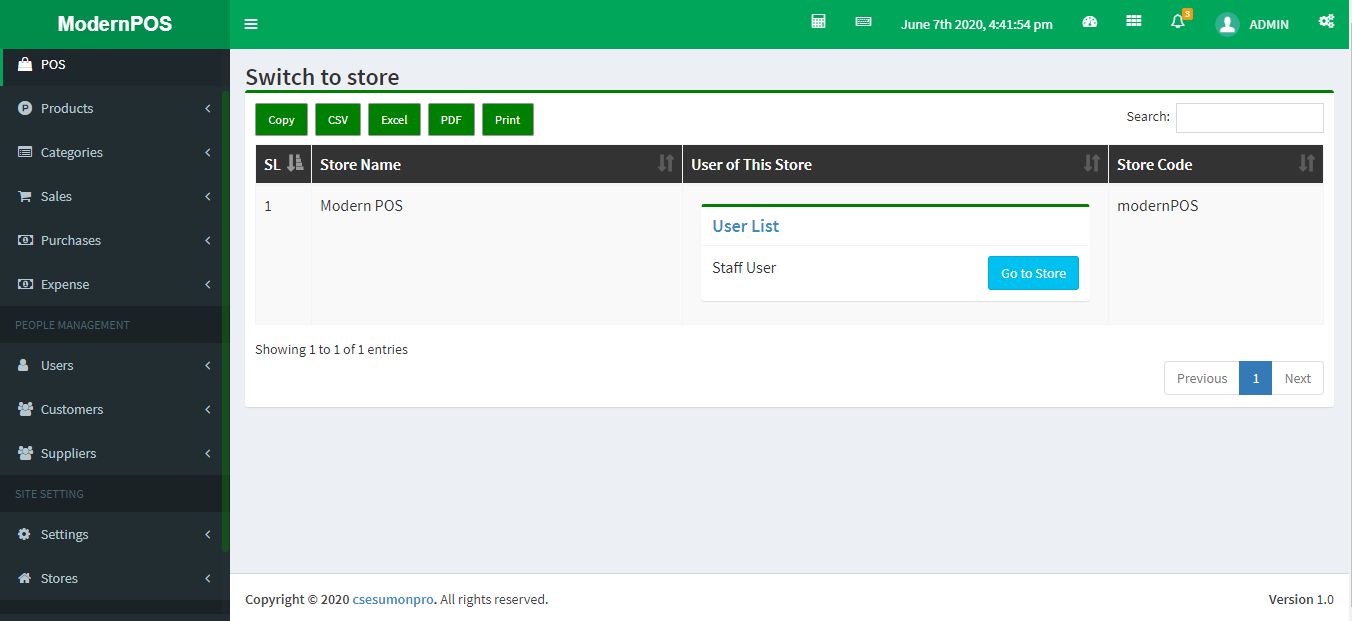Sort by User of This Store arrows

tap(1092, 163)
